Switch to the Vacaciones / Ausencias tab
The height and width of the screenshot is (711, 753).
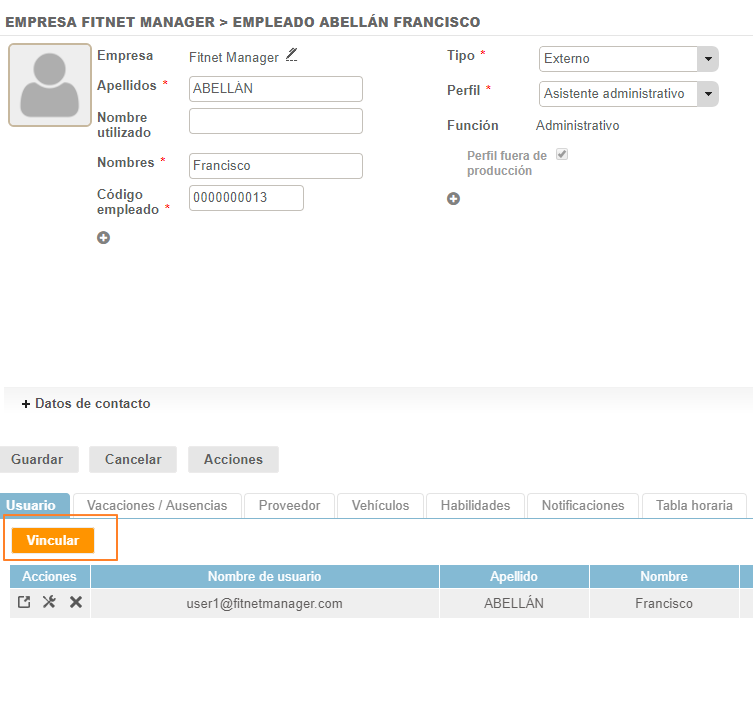click(156, 506)
